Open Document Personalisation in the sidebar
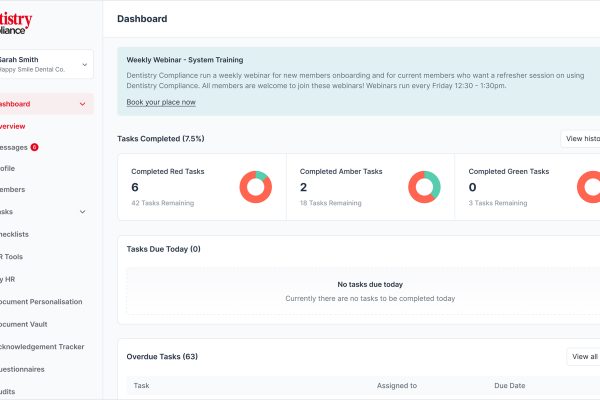Image resolution: width=600 pixels, height=400 pixels. (x=41, y=302)
